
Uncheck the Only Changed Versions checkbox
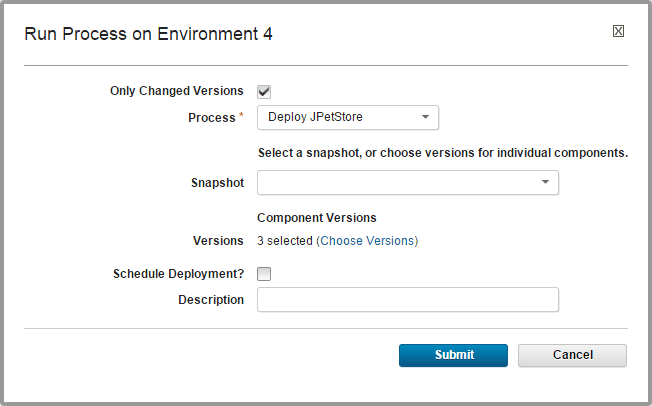(264, 92)
